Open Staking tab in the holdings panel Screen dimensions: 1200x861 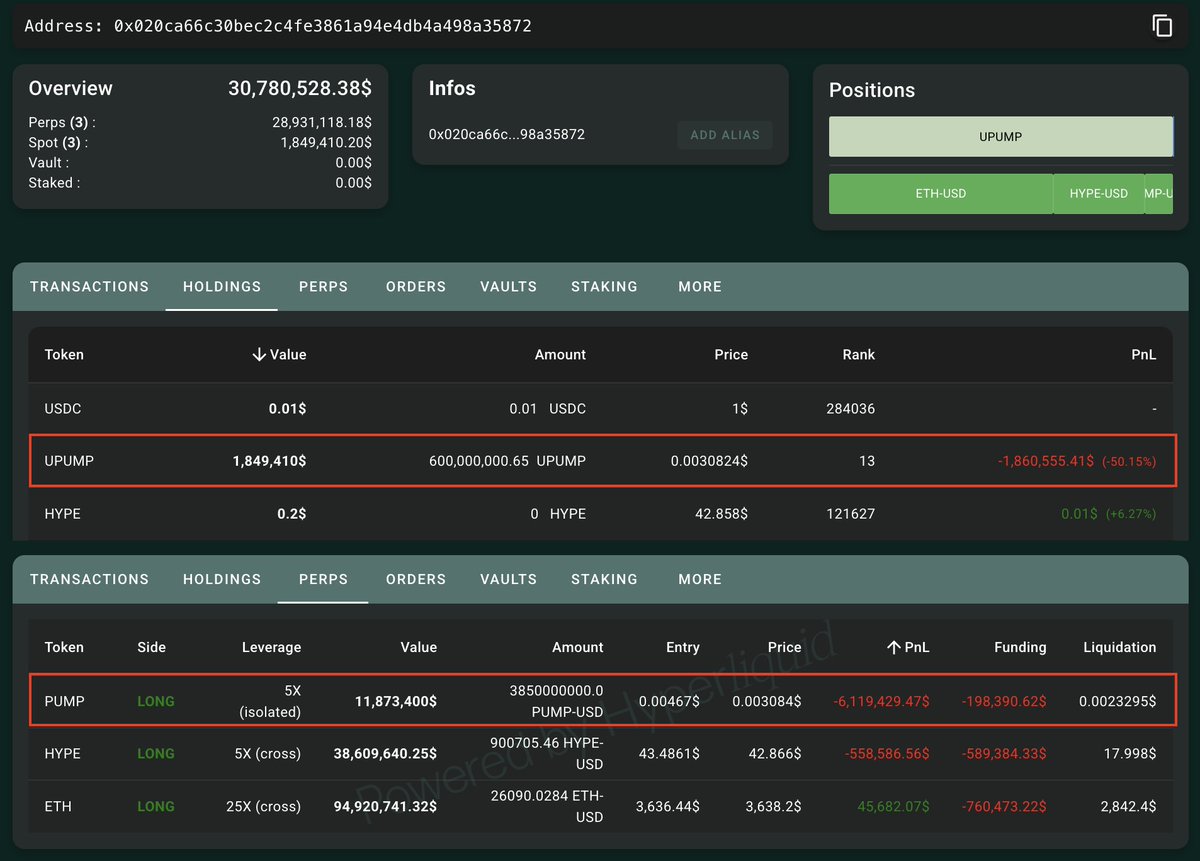pyautogui.click(x=604, y=286)
